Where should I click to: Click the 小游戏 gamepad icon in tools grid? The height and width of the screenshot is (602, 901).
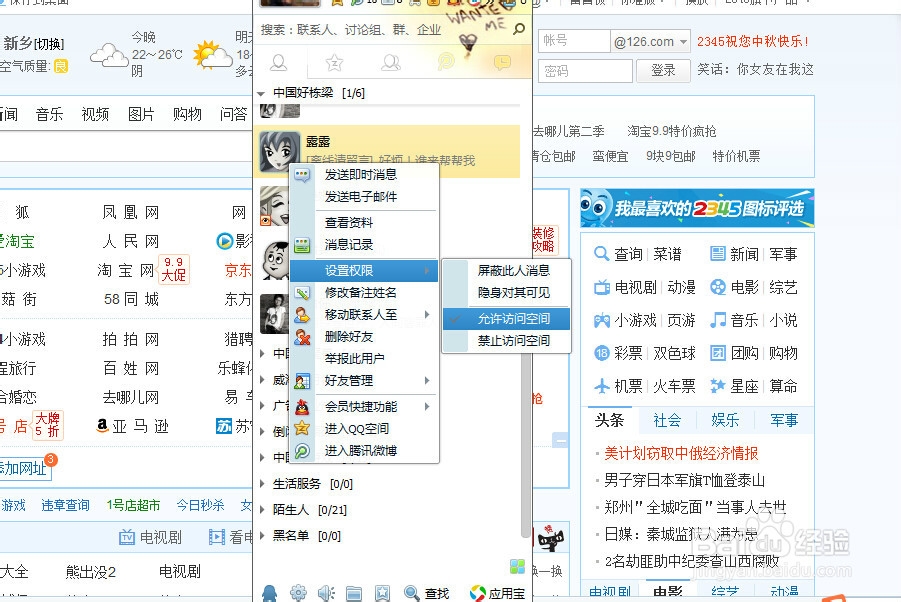(602, 320)
